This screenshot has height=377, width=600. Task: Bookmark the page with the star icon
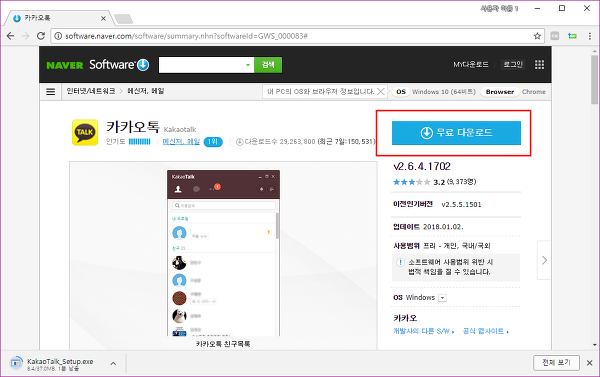click(x=537, y=36)
